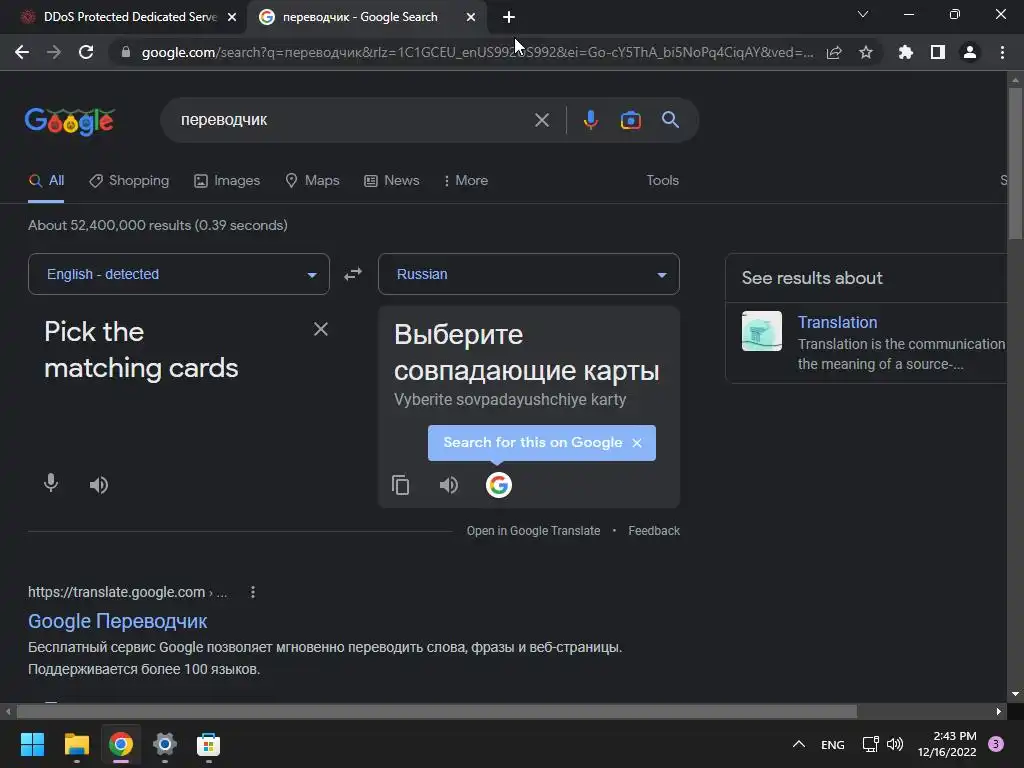Switch to News results
The height and width of the screenshot is (768, 1024).
click(x=391, y=181)
